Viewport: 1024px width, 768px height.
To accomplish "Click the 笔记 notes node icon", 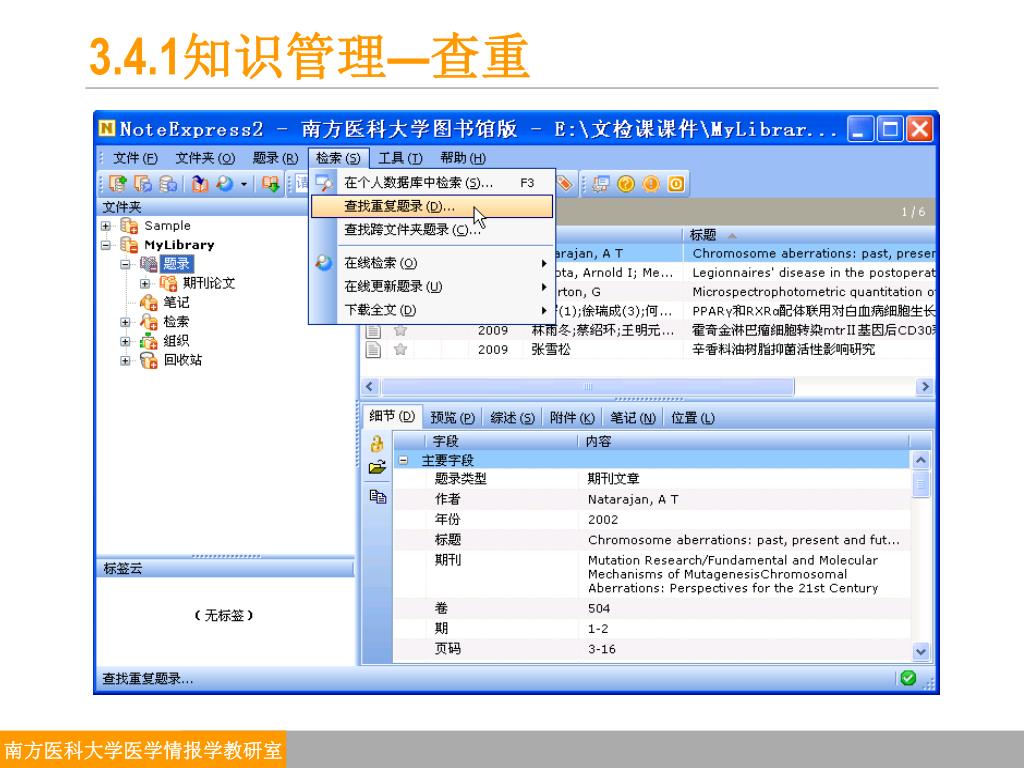I will (x=148, y=302).
